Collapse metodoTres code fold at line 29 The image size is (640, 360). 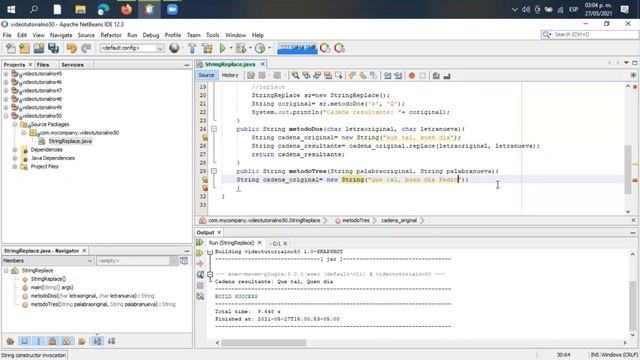[x=214, y=171]
